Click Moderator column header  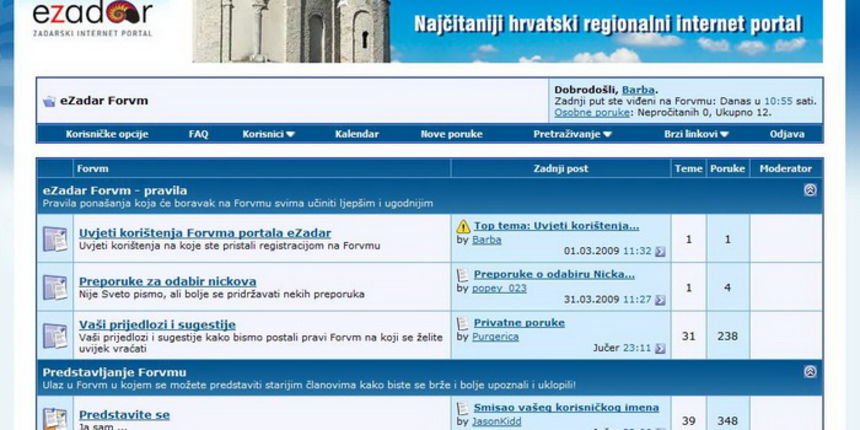(785, 168)
